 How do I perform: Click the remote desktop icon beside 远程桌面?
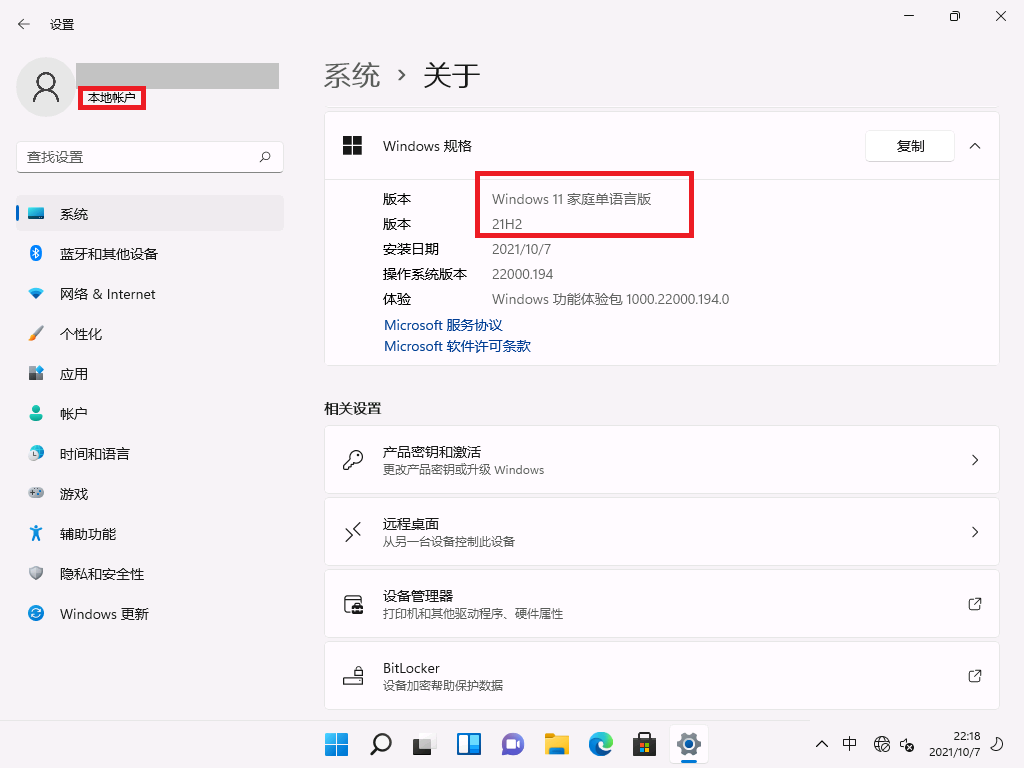coord(353,532)
